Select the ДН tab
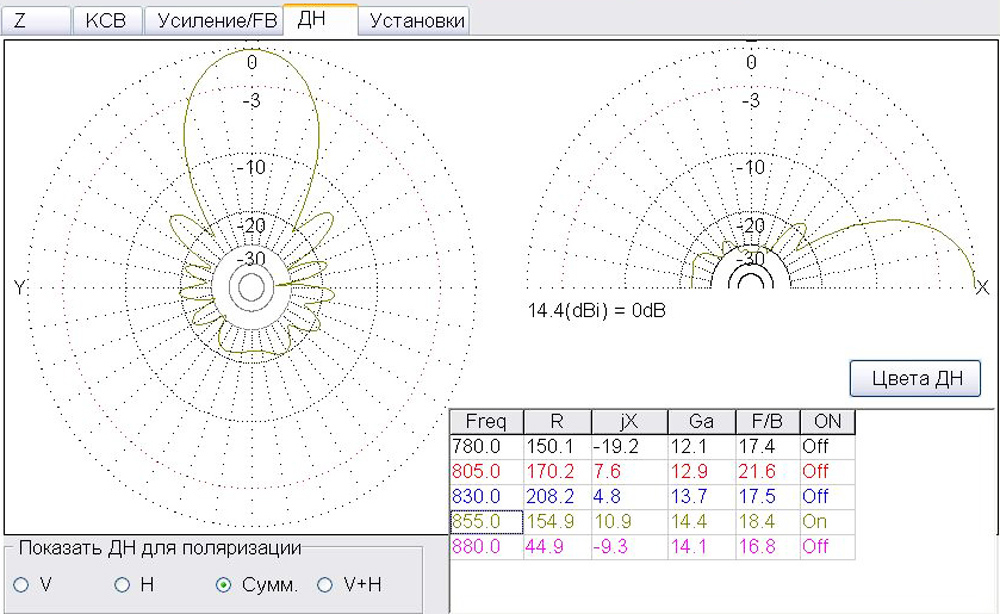This screenshot has width=1000, height=614. pos(319,19)
